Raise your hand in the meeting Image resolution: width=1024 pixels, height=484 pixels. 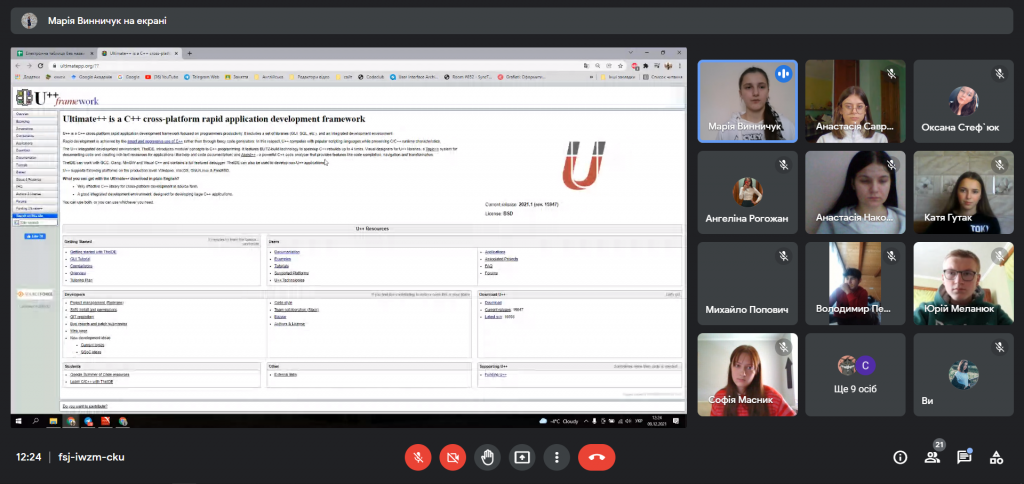click(487, 457)
